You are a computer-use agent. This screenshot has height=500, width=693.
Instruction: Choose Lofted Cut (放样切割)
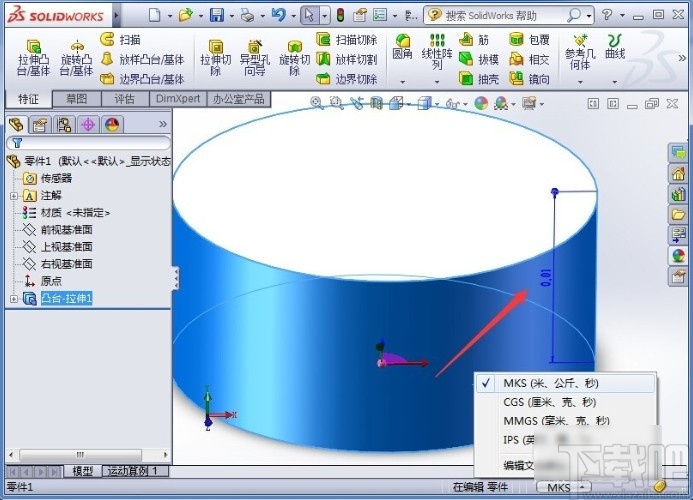(x=347, y=59)
